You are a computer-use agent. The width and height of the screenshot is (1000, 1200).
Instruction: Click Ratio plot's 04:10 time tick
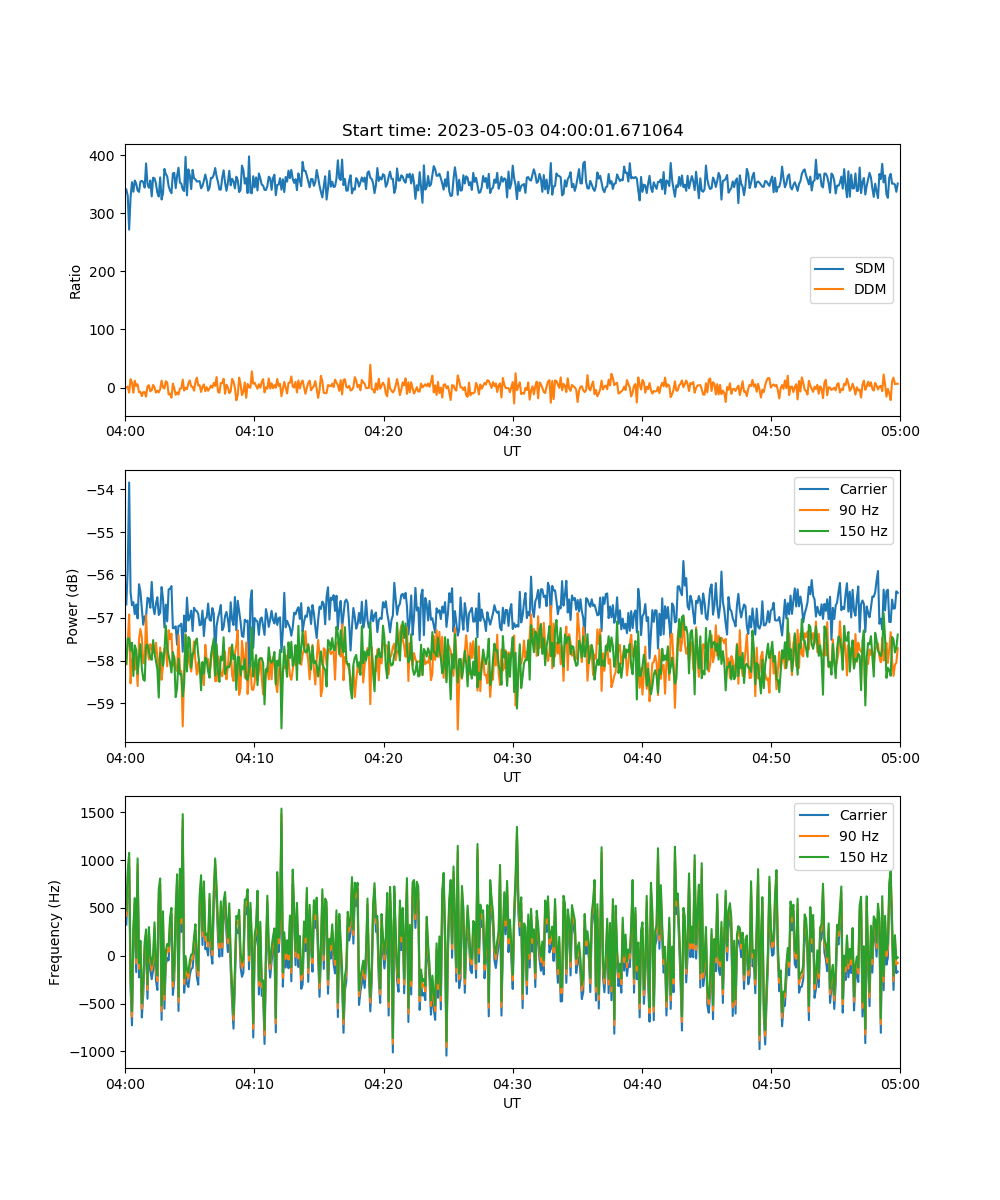pyautogui.click(x=254, y=431)
